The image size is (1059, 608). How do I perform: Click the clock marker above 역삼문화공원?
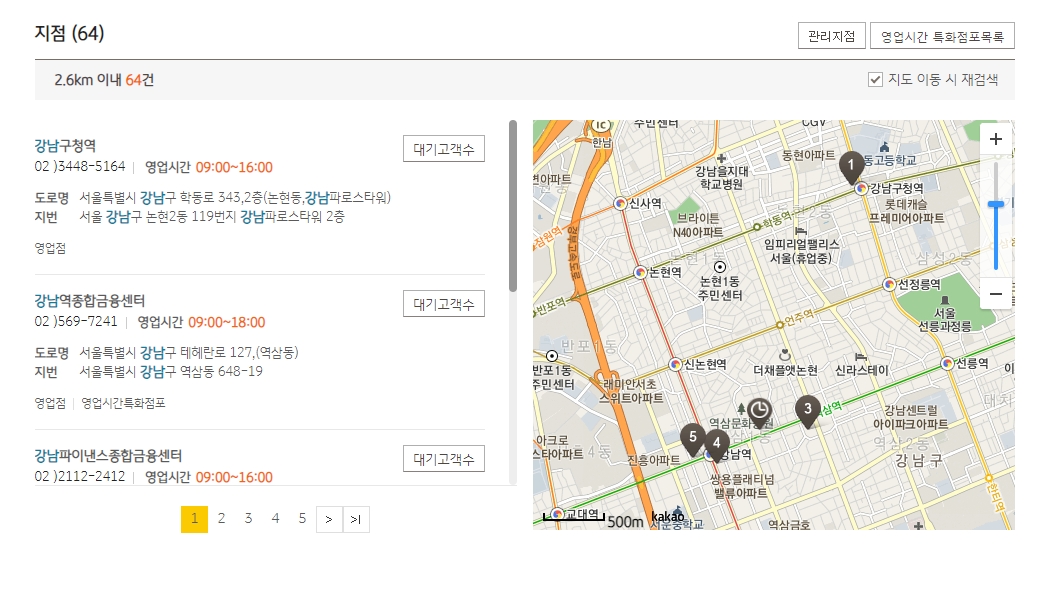coord(759,409)
